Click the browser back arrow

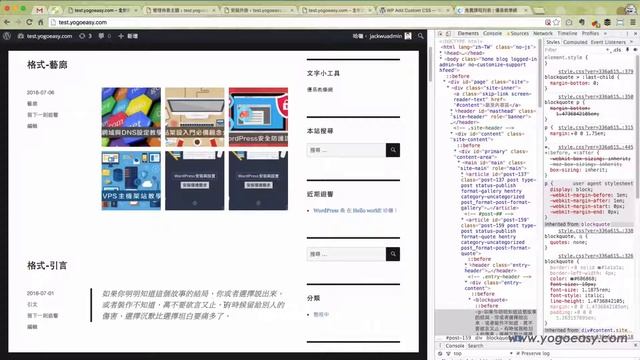(7, 22)
